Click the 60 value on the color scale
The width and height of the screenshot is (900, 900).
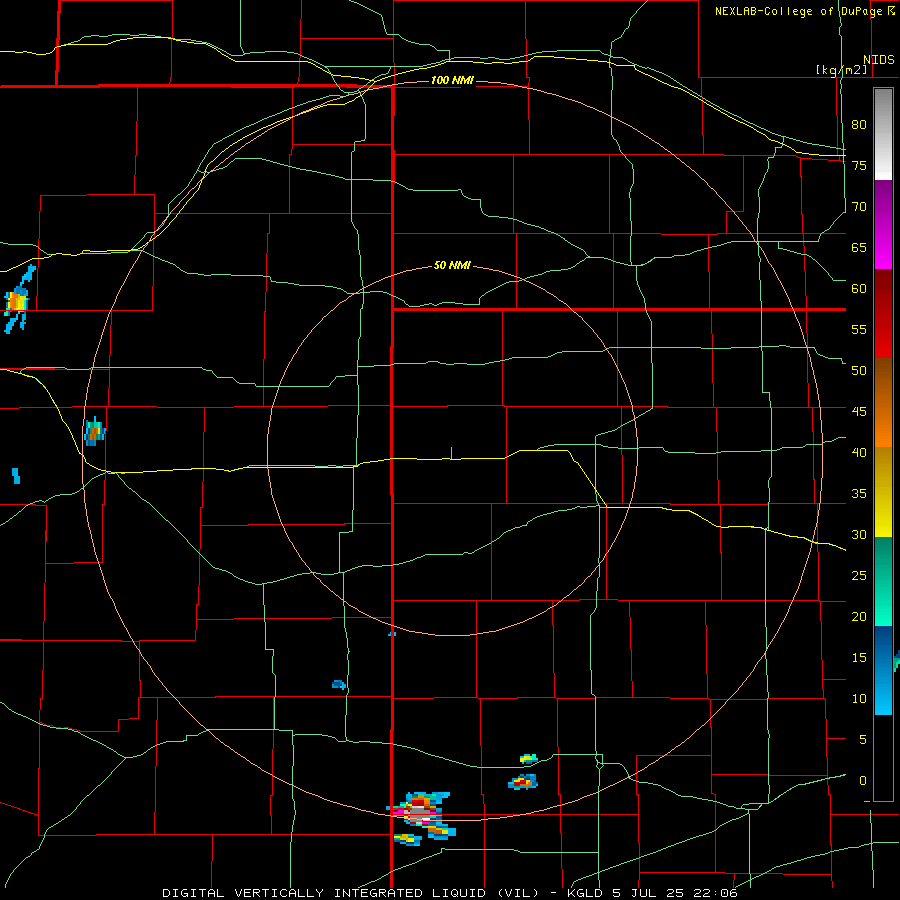click(x=859, y=289)
